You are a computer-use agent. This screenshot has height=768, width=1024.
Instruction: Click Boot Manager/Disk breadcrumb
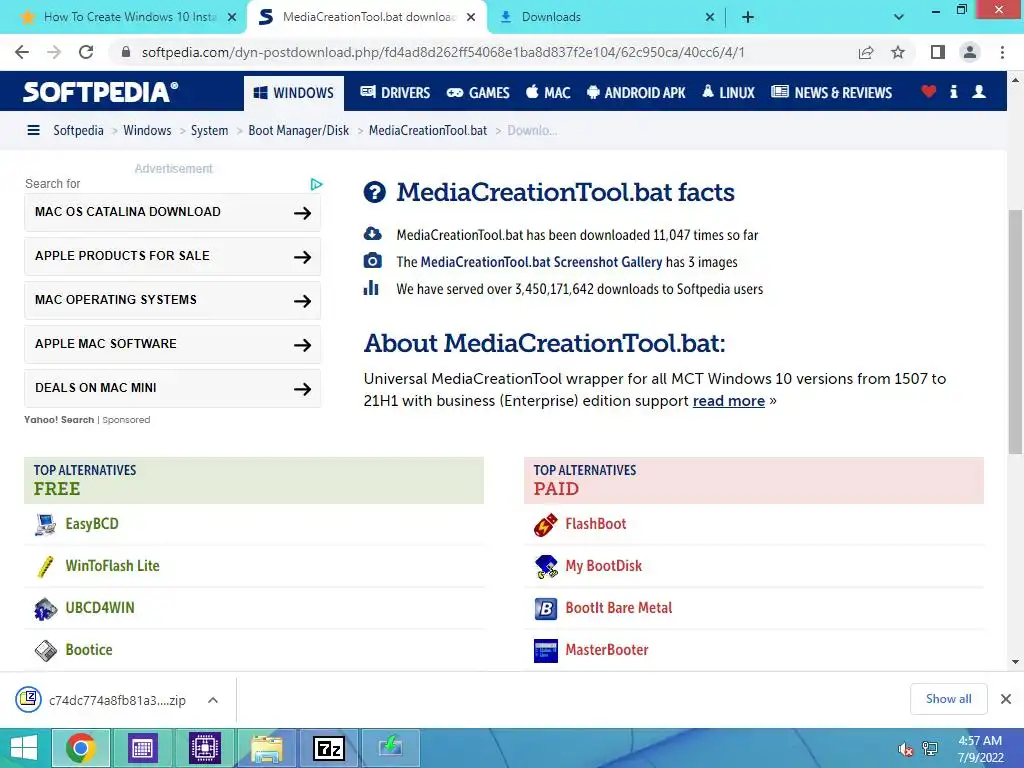coord(298,131)
